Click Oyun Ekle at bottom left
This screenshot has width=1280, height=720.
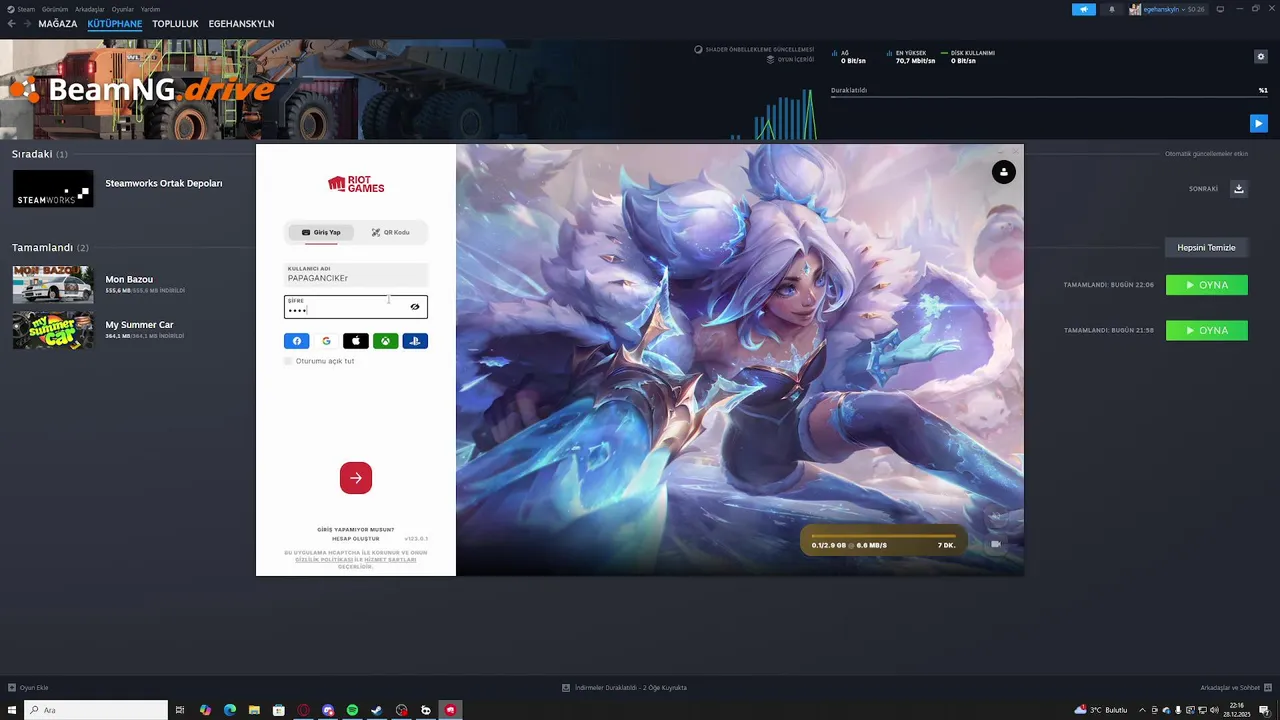tap(28, 688)
